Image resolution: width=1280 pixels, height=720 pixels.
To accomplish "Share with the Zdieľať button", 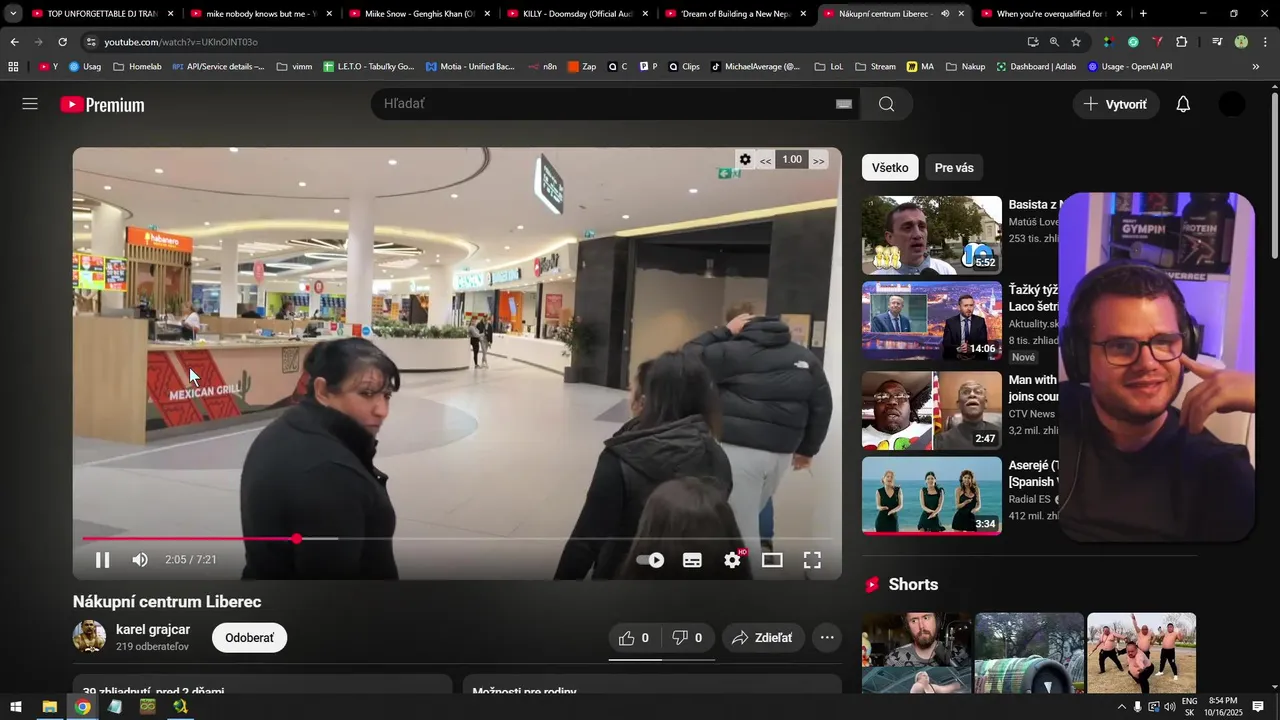I will [762, 638].
